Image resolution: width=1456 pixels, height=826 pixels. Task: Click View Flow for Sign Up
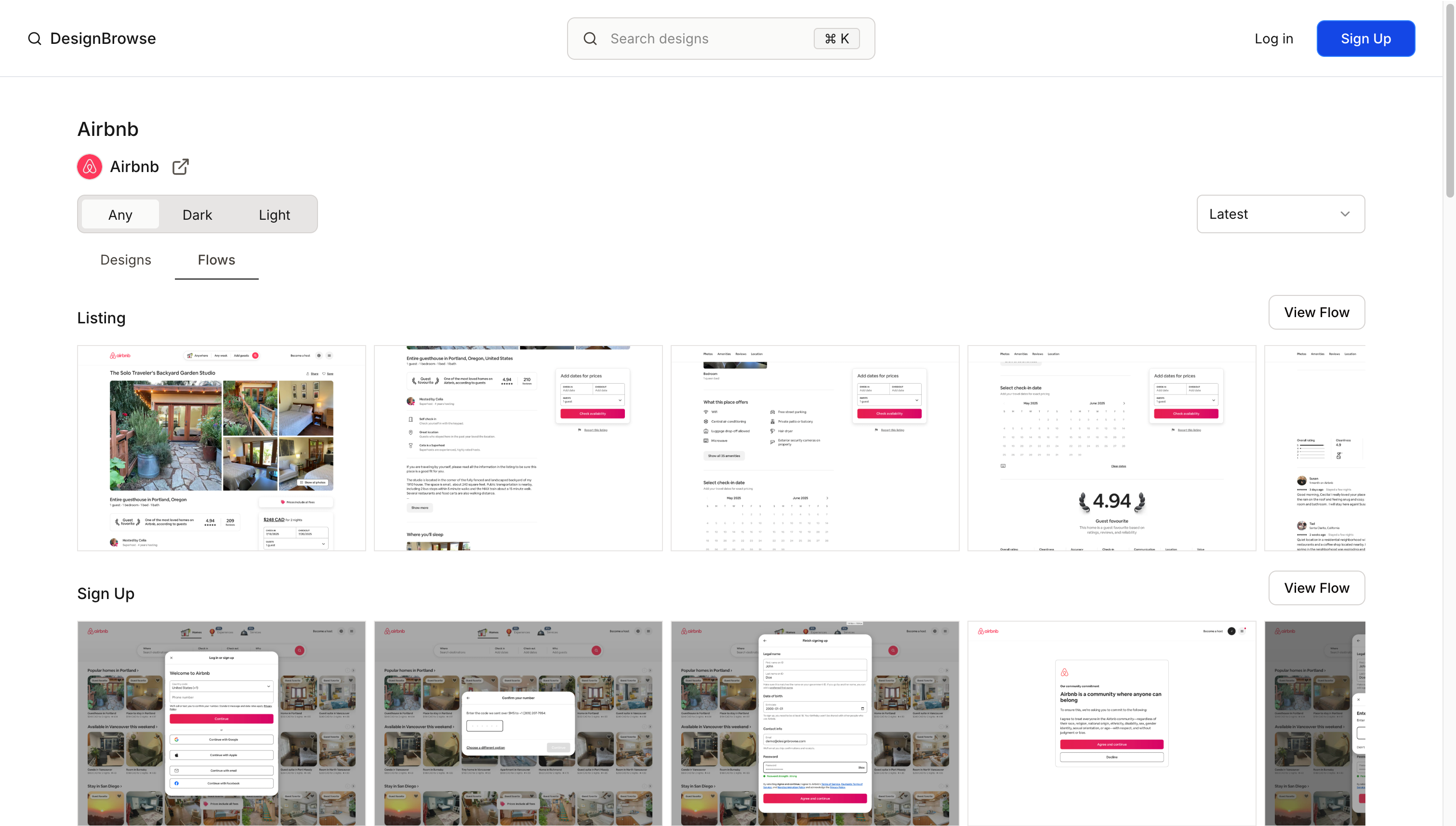coord(1316,588)
